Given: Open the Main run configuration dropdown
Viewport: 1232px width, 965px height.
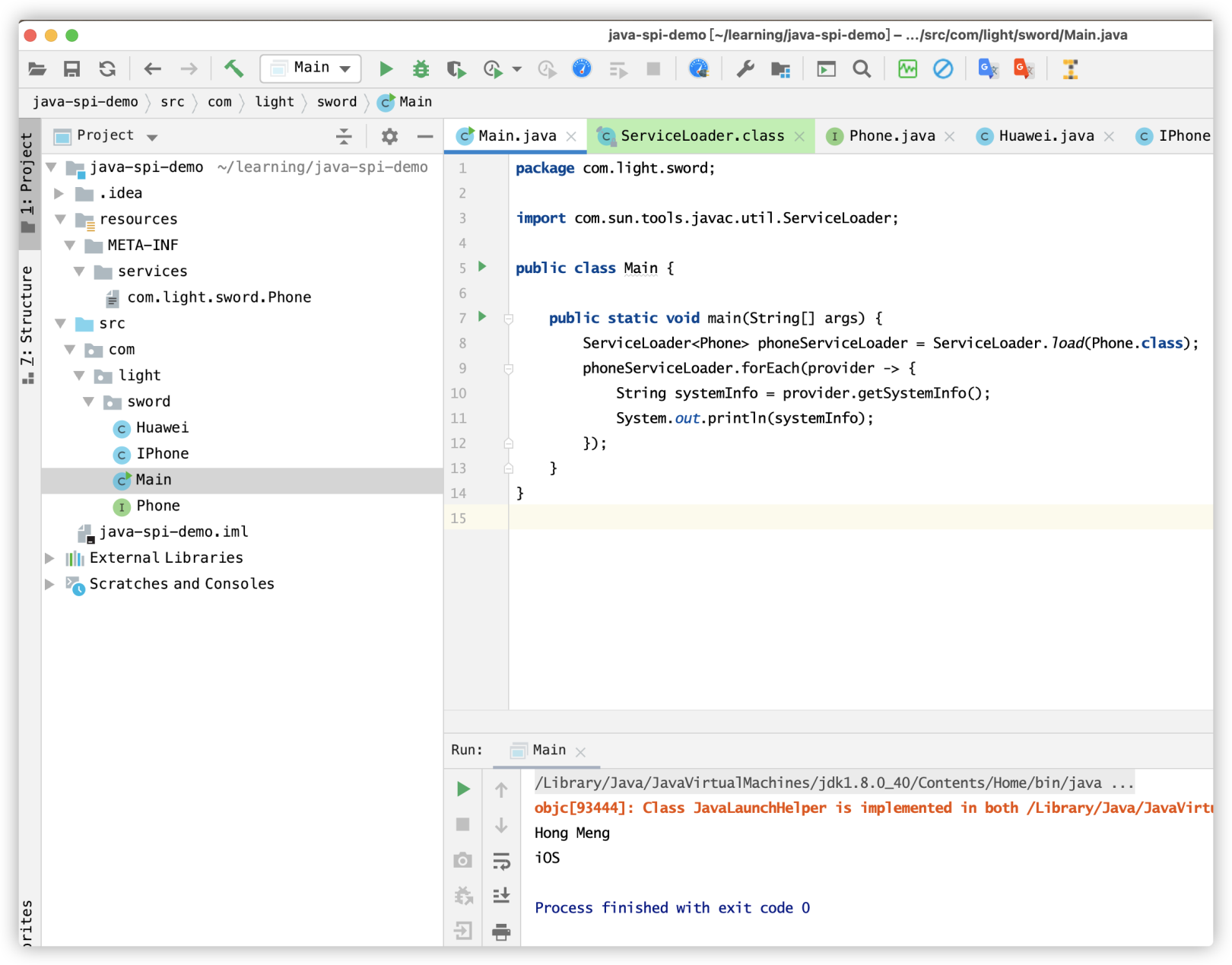Looking at the screenshot, I should pos(311,68).
